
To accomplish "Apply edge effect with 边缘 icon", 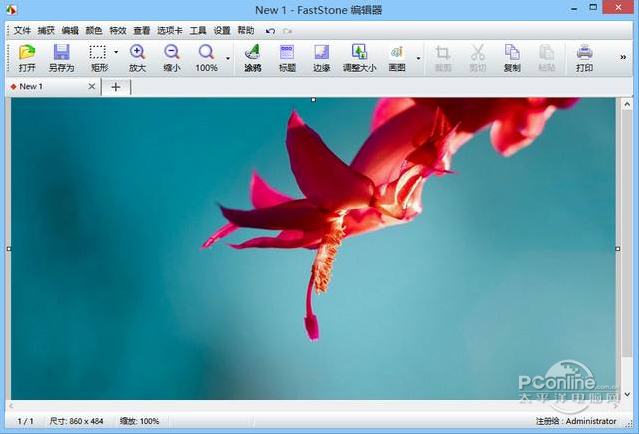I will pos(321,58).
